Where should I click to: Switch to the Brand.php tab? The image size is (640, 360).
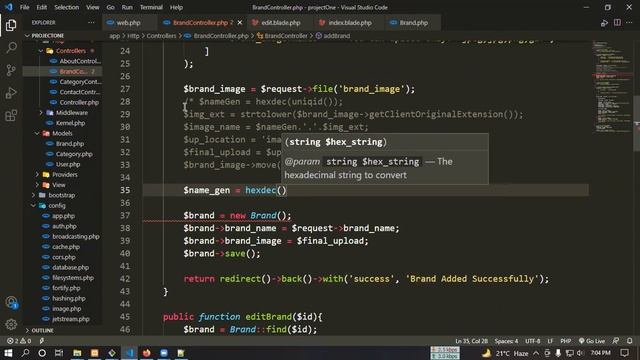(413, 22)
